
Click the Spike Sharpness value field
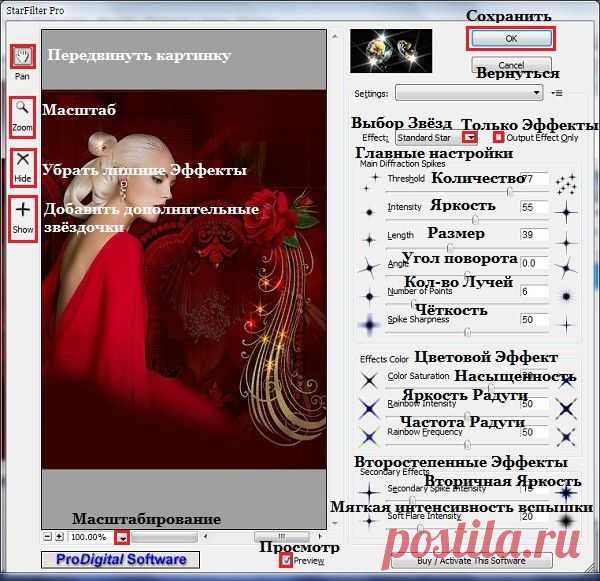(x=534, y=320)
